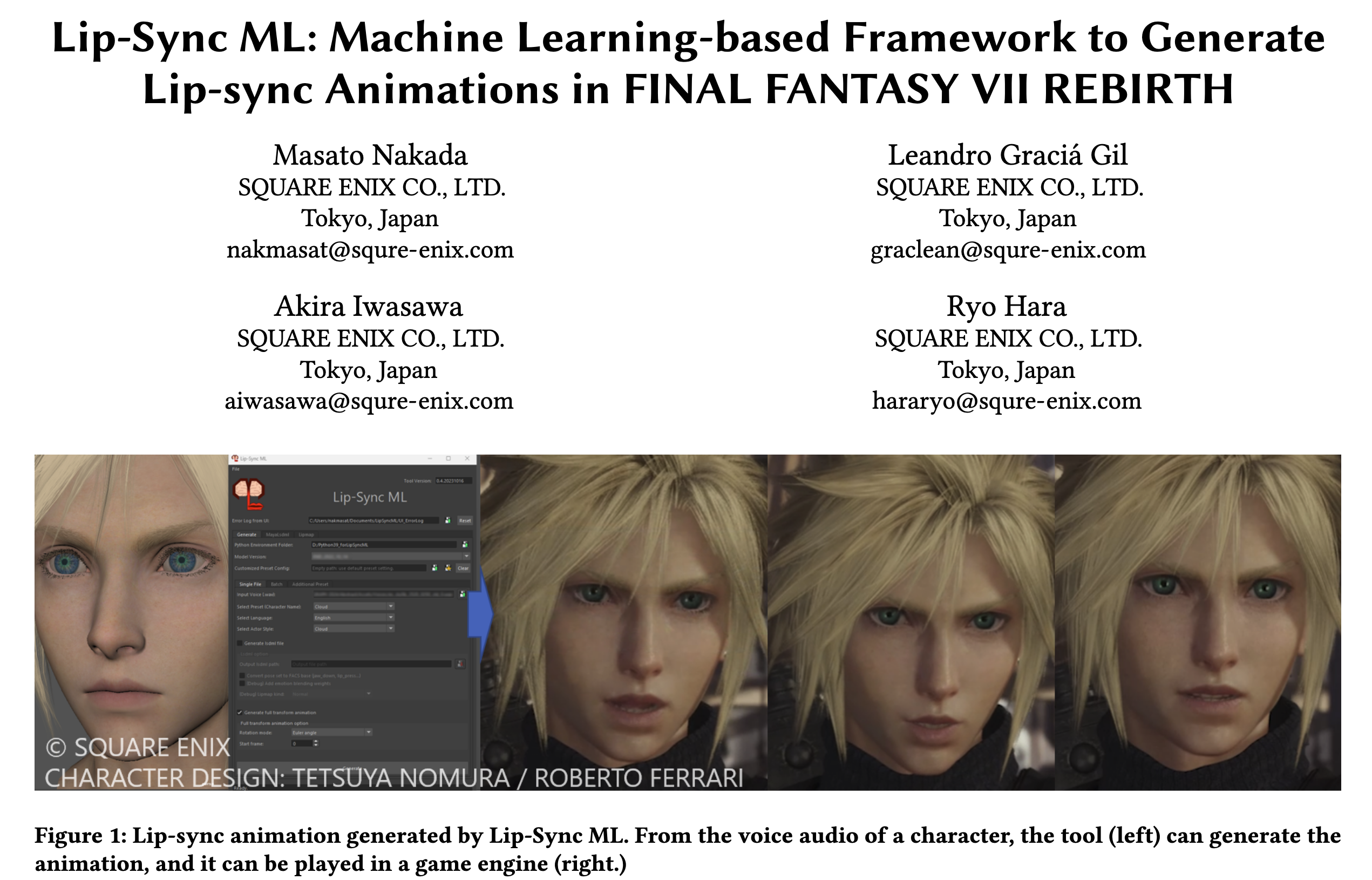Image resolution: width=1372 pixels, height=880 pixels.
Task: Click the email graclean@squre-enix.com
Action: pos(1008,250)
